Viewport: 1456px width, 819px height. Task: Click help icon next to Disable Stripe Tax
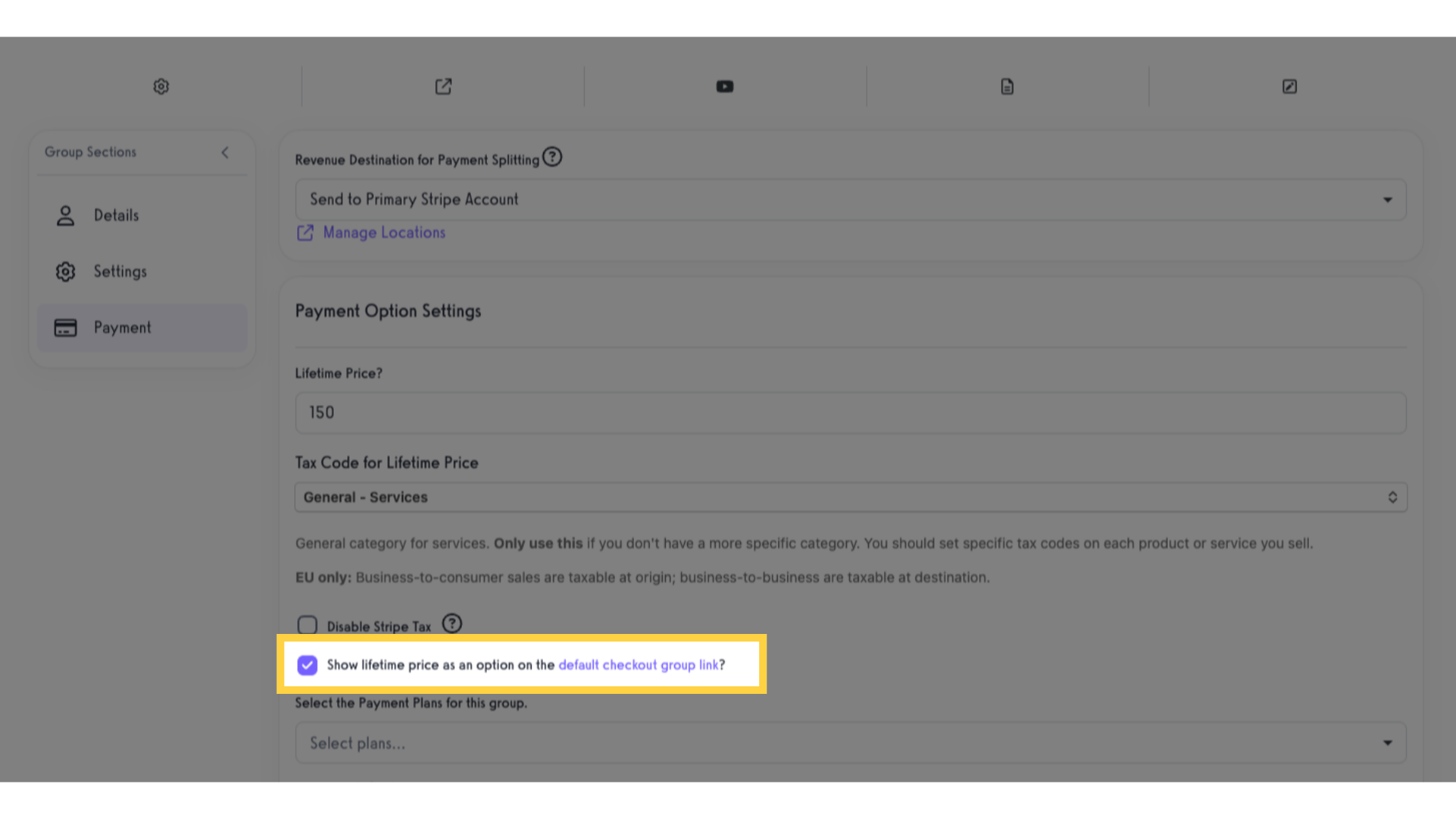pyautogui.click(x=452, y=623)
